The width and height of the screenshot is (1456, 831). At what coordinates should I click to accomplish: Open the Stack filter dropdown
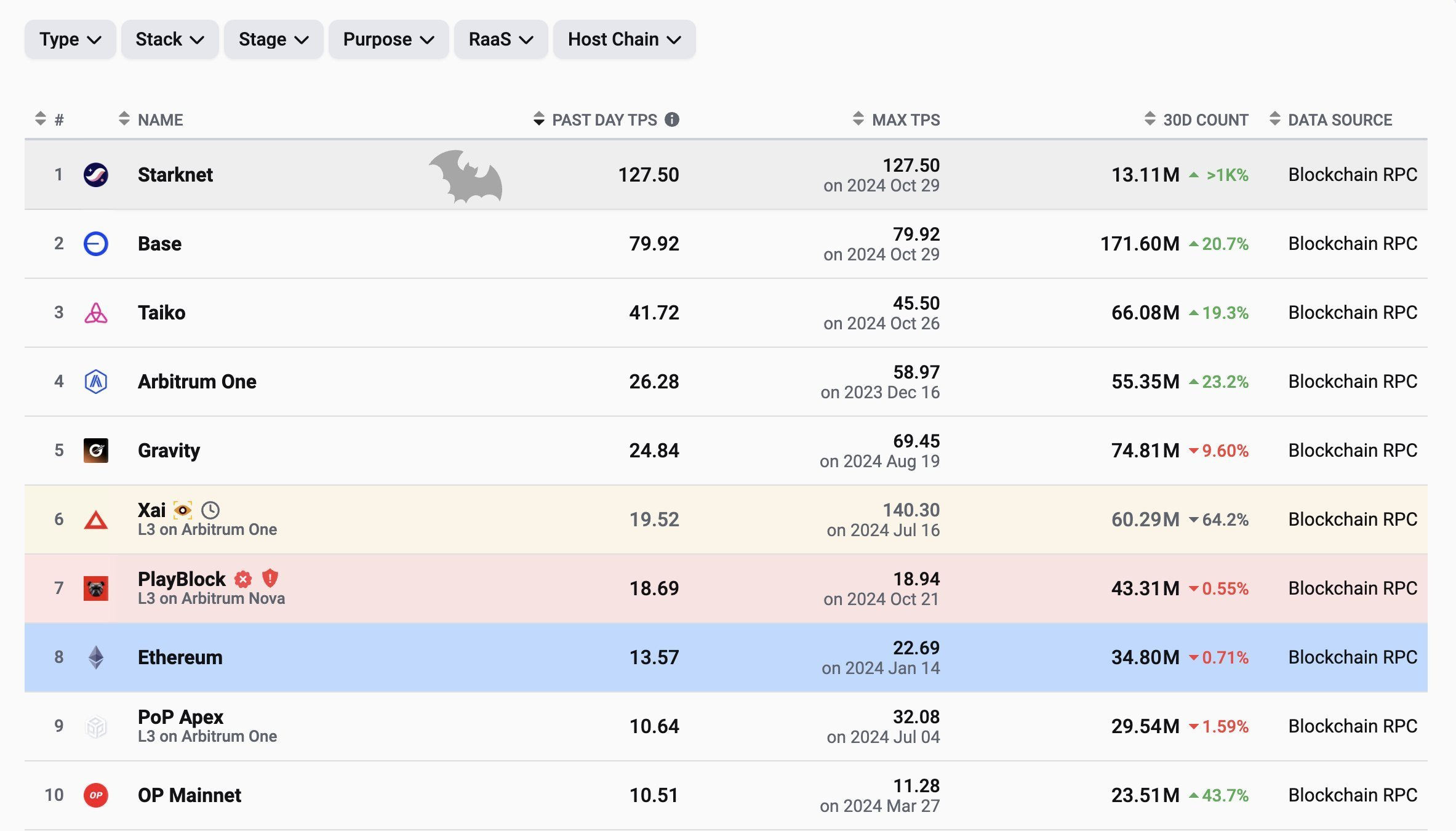pos(170,39)
